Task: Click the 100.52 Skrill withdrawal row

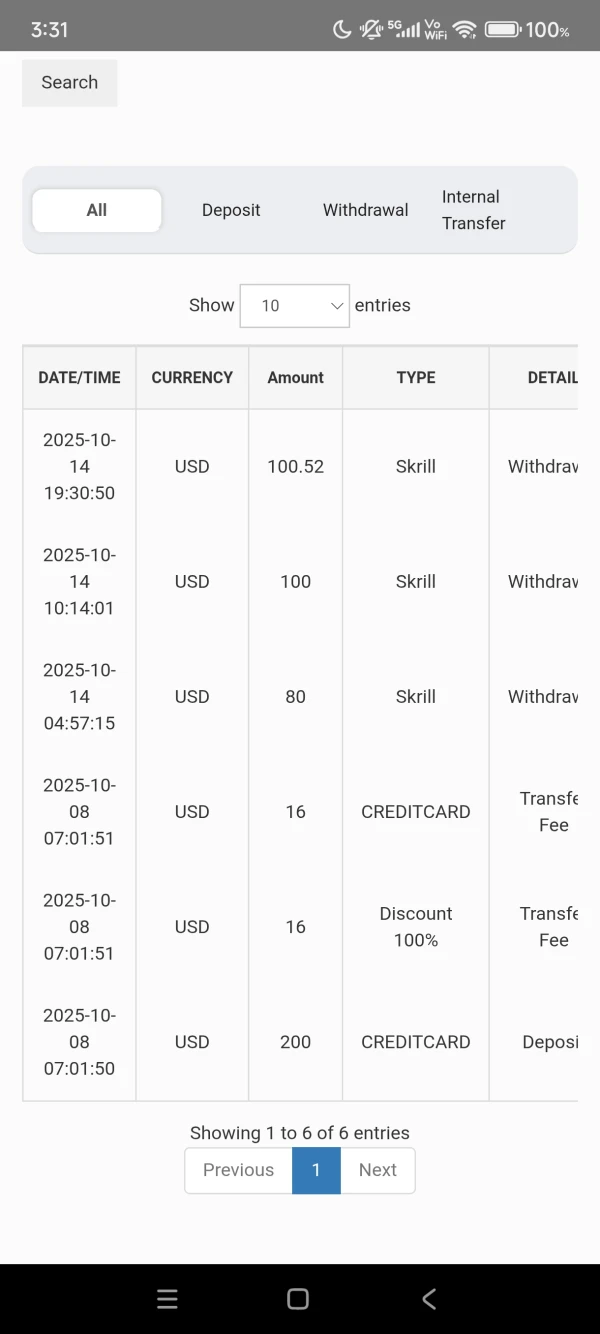Action: pyautogui.click(x=296, y=466)
